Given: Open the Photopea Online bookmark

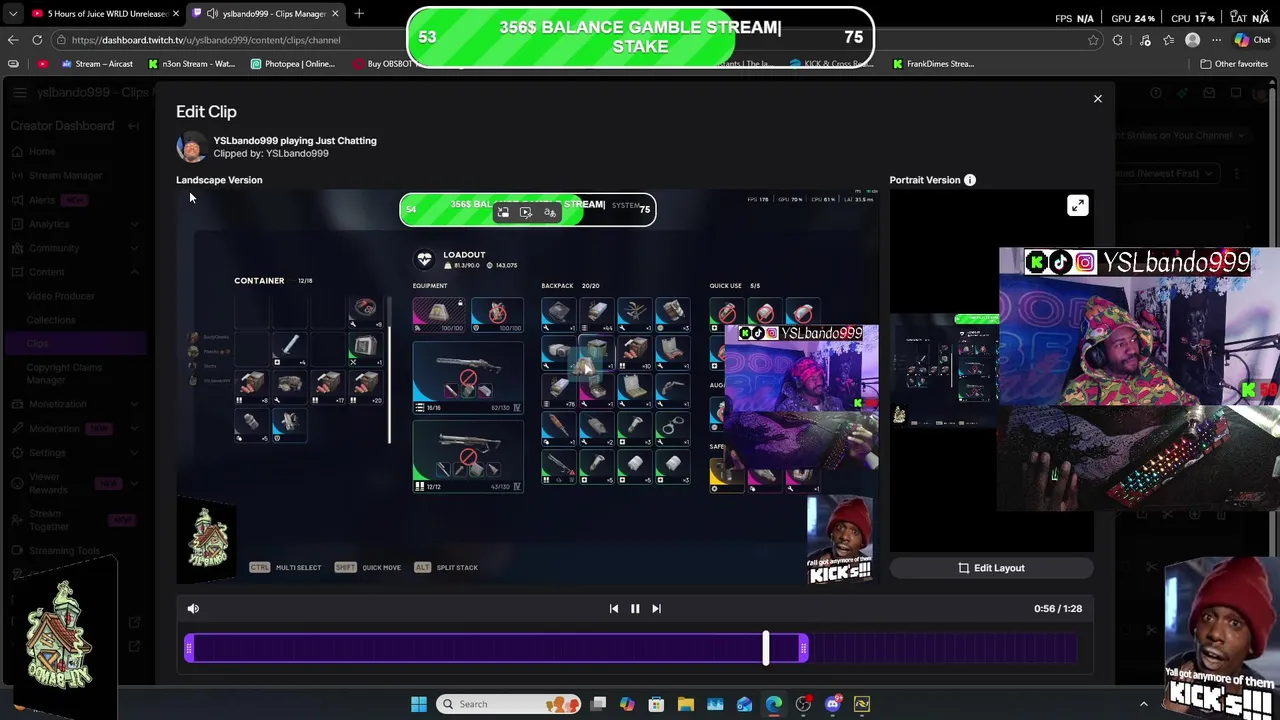Looking at the screenshot, I should [x=292, y=64].
